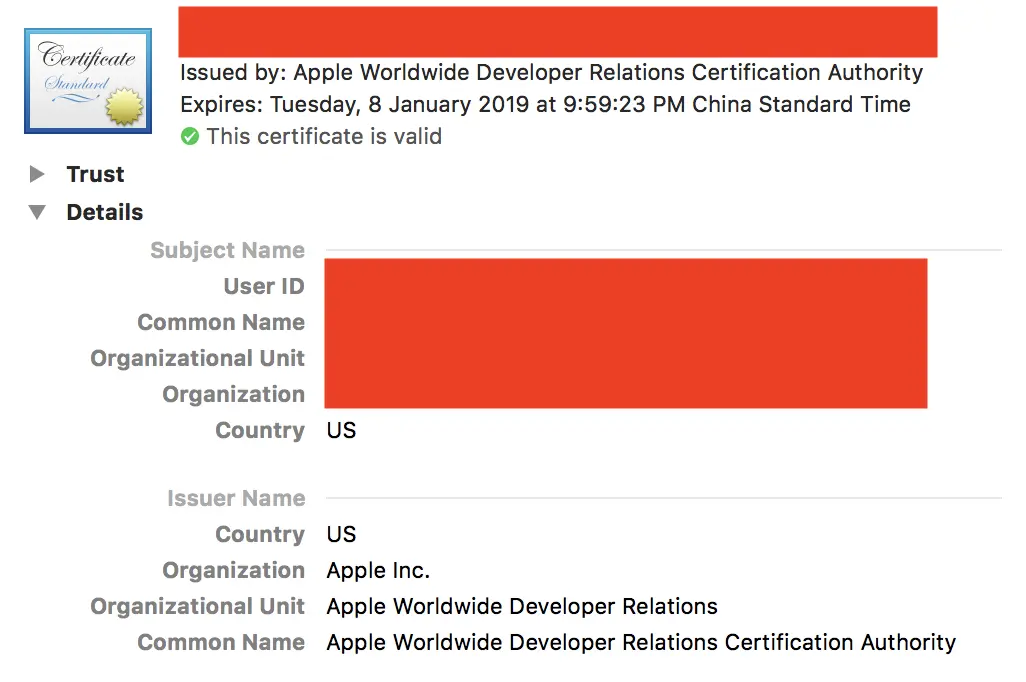Click the Subject Name heading

pos(227,250)
